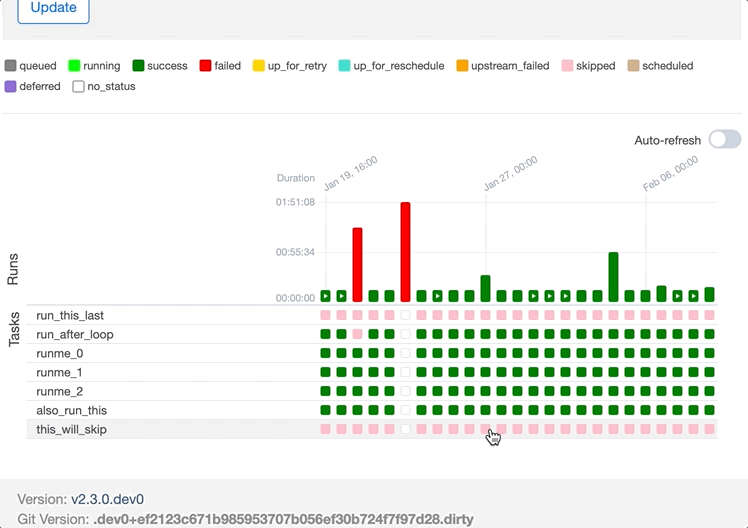The height and width of the screenshot is (528, 748).
Task: Click the success legend swatch
Action: tap(138, 65)
